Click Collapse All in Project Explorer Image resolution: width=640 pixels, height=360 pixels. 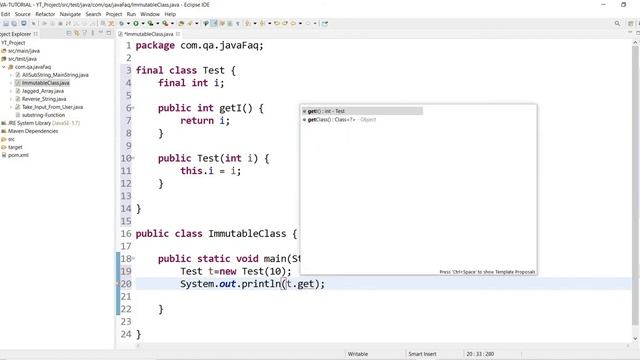click(x=69, y=33)
